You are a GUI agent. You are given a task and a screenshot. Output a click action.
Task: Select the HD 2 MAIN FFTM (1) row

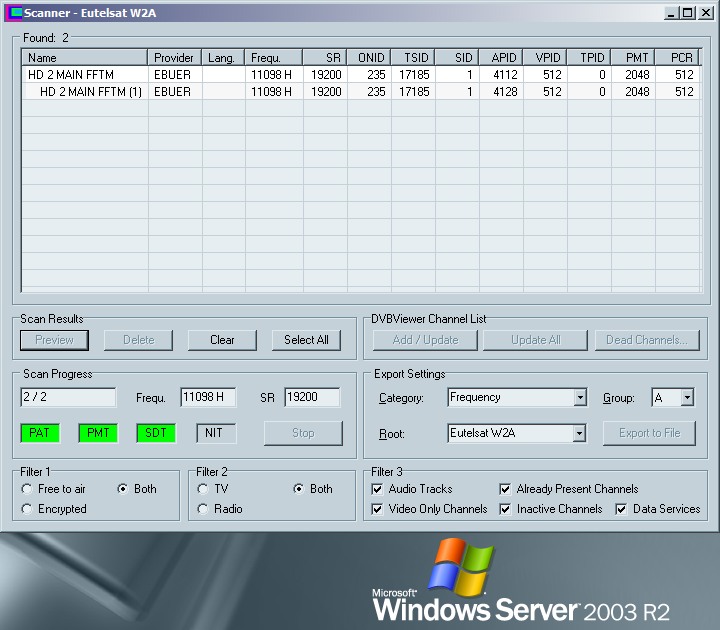[361, 92]
